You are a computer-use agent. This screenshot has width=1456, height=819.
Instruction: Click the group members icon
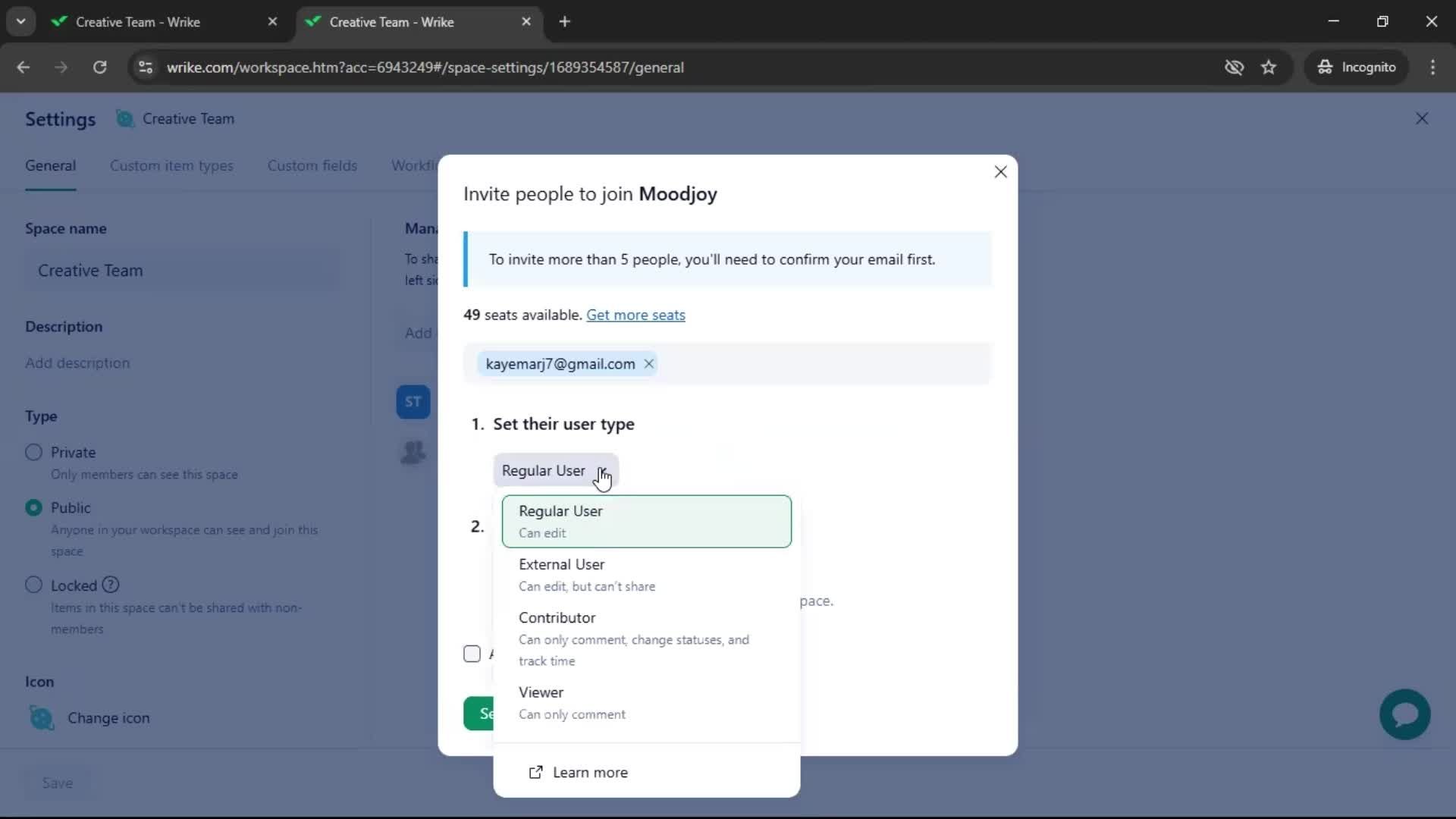(x=413, y=453)
